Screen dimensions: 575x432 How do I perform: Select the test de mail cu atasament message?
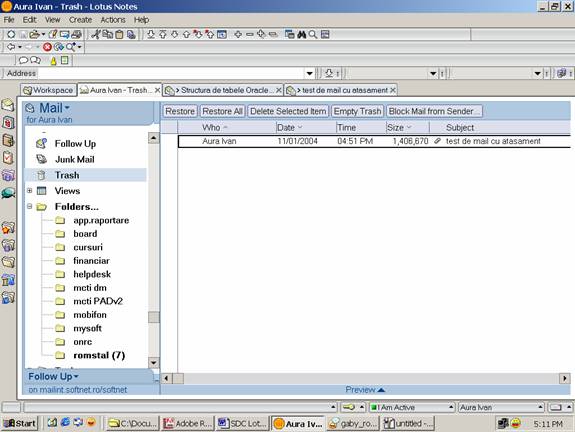pyautogui.click(x=374, y=141)
